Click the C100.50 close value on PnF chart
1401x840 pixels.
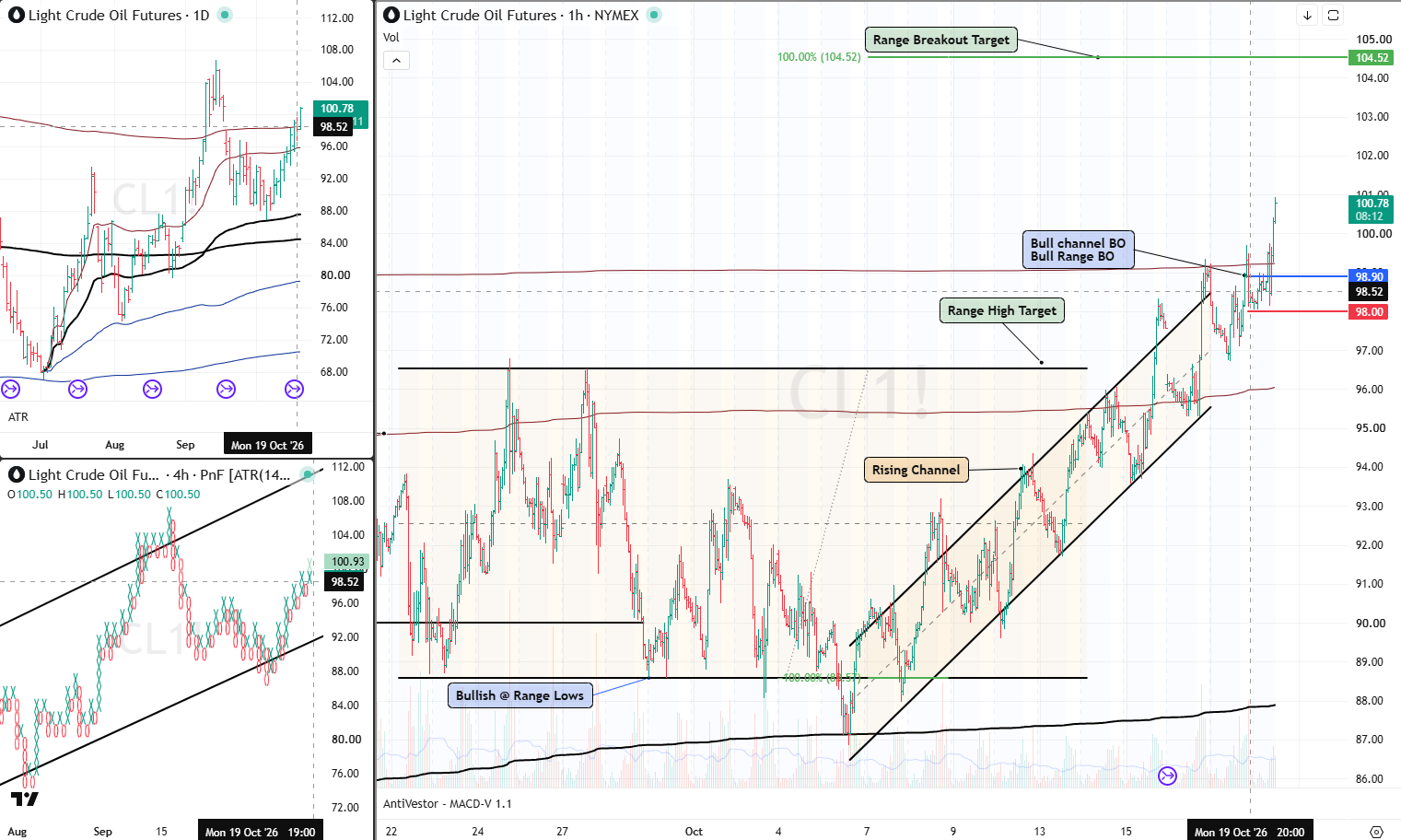pos(178,495)
